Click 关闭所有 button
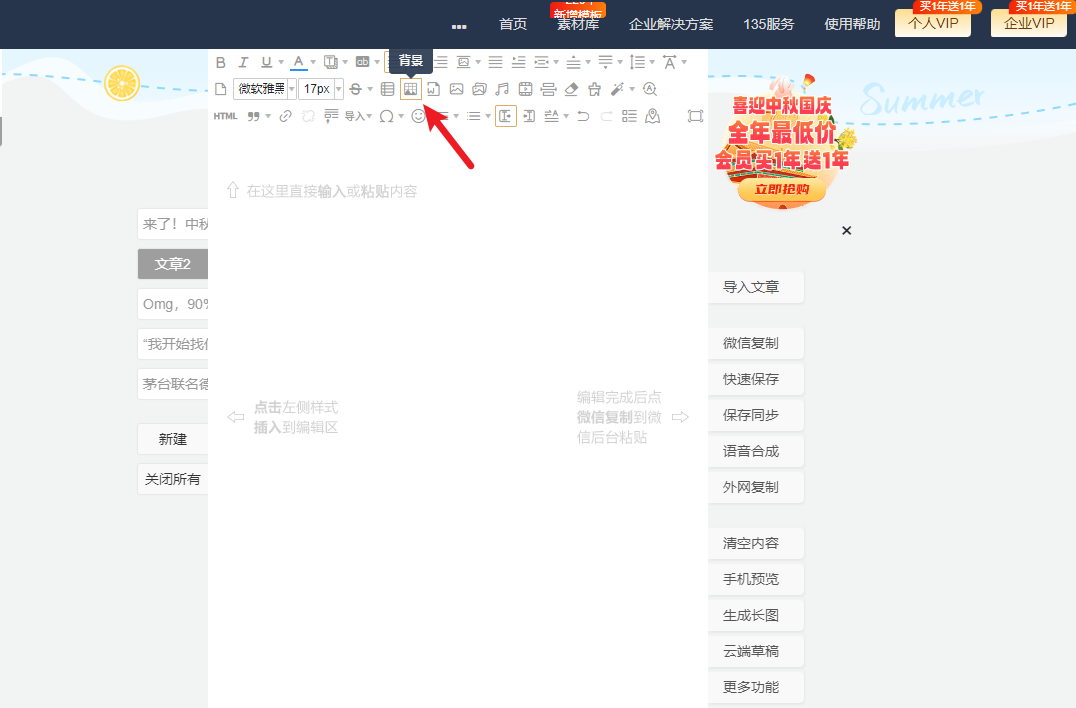The width and height of the screenshot is (1076, 708). pyautogui.click(x=173, y=479)
